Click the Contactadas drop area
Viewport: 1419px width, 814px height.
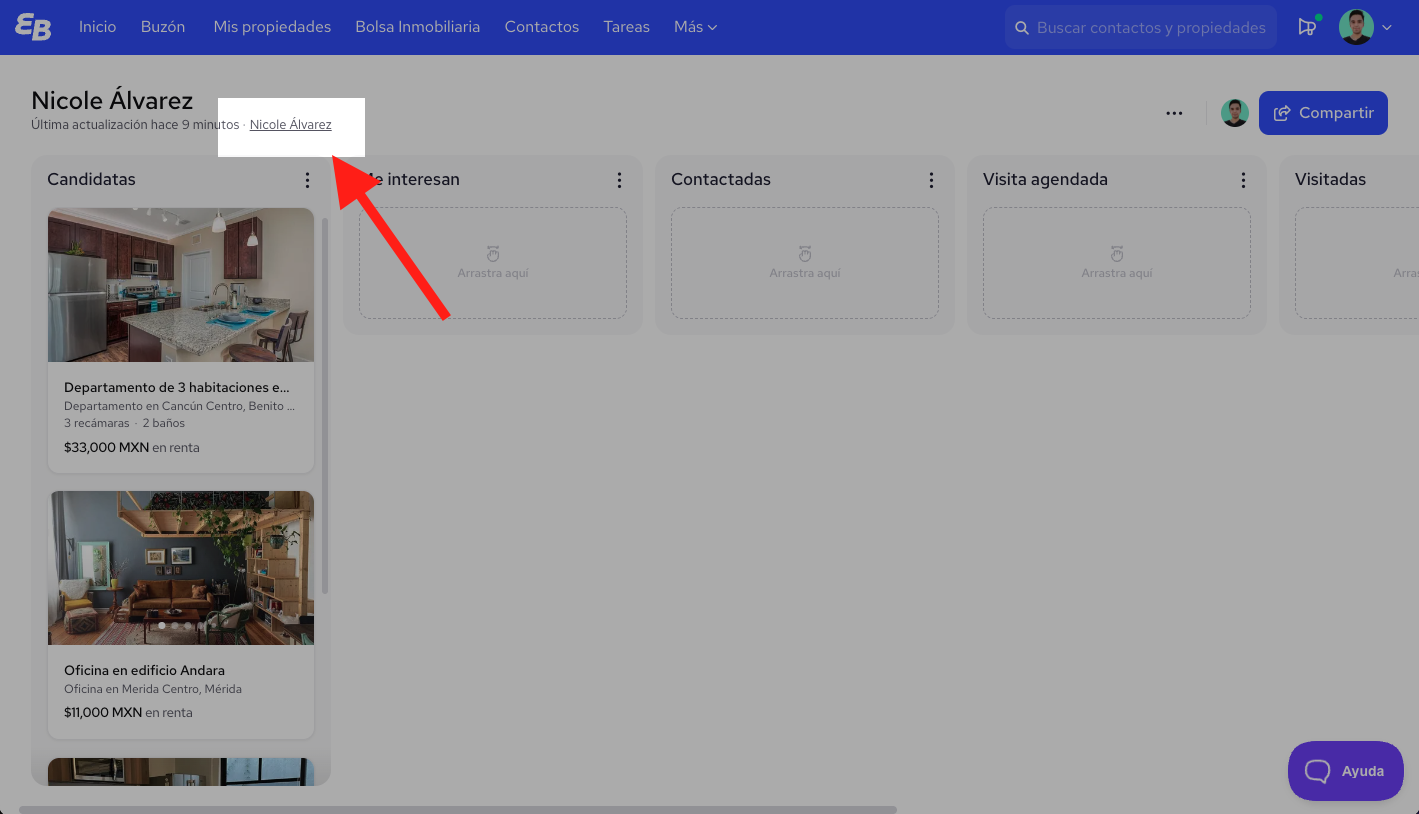(805, 263)
